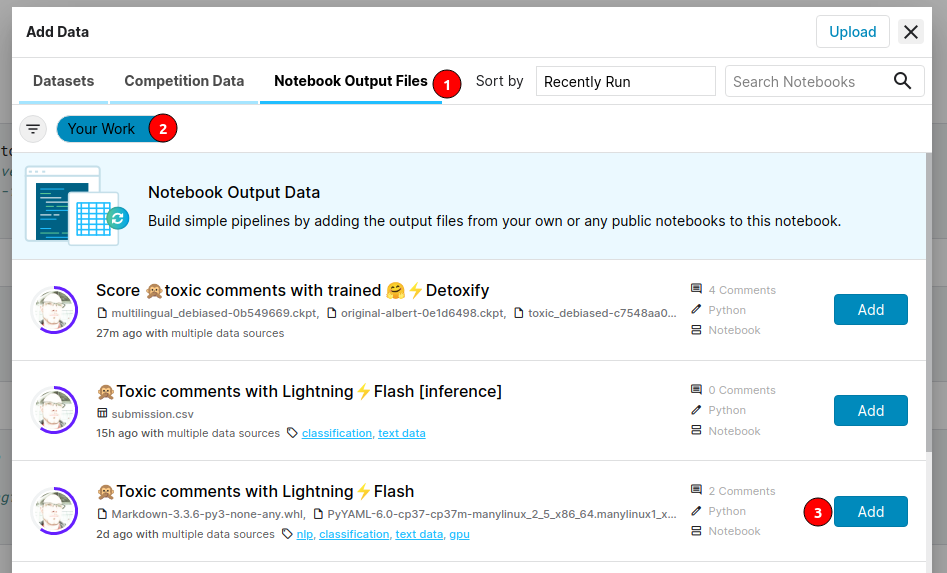Viewport: 947px width, 573px height.
Task: Click the search magnifier icon
Action: [x=903, y=81]
